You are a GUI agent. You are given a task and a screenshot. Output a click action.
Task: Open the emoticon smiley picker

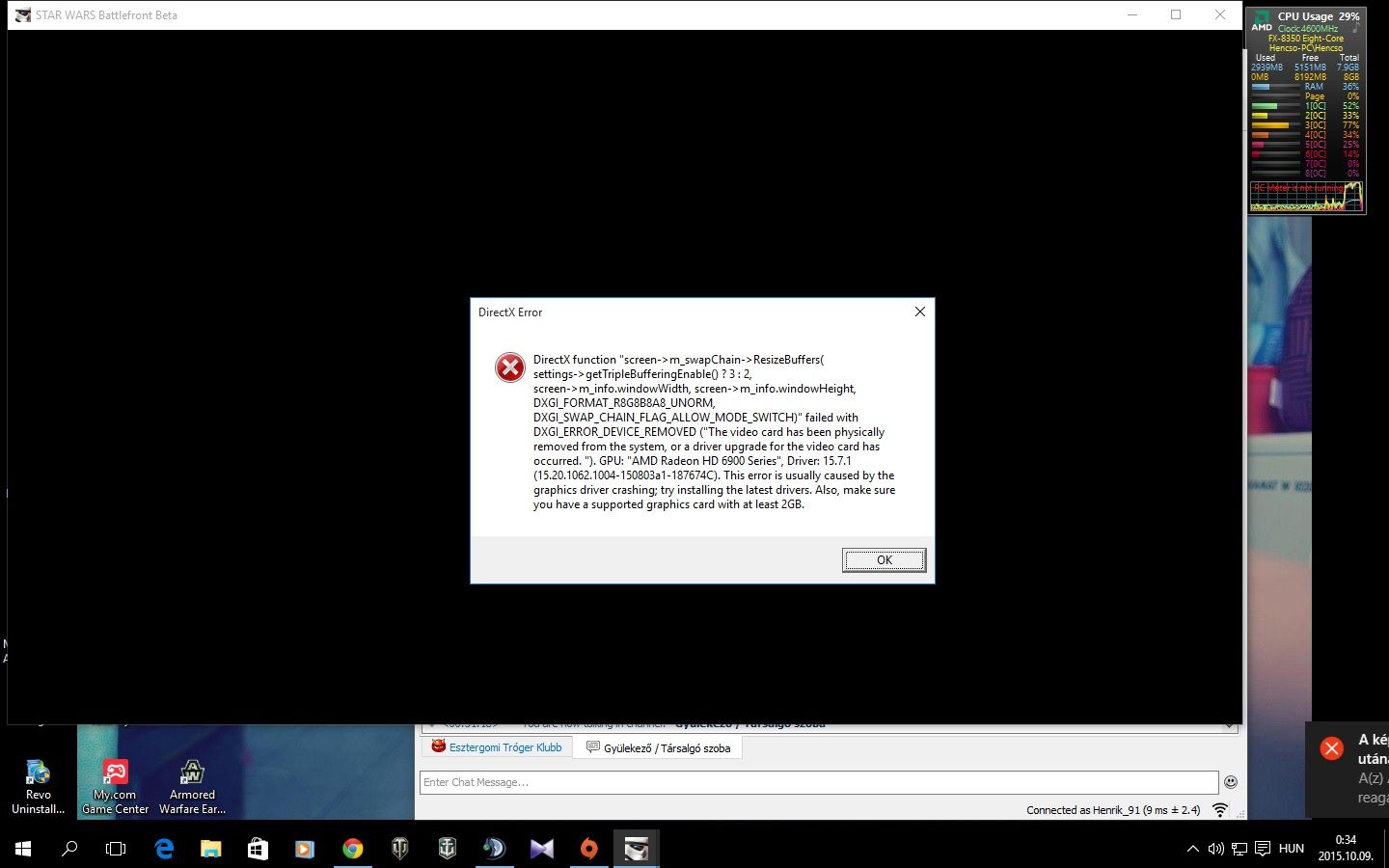[1230, 782]
